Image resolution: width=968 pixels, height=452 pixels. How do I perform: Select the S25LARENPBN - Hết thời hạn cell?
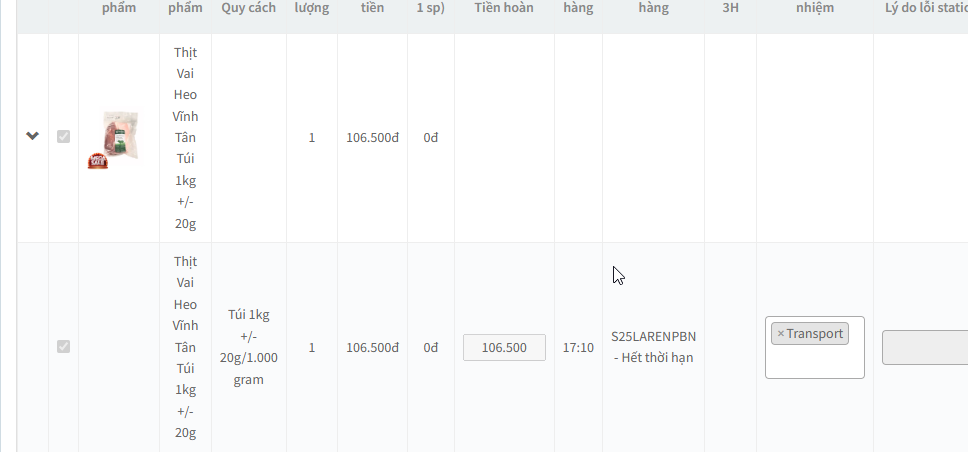pos(653,347)
